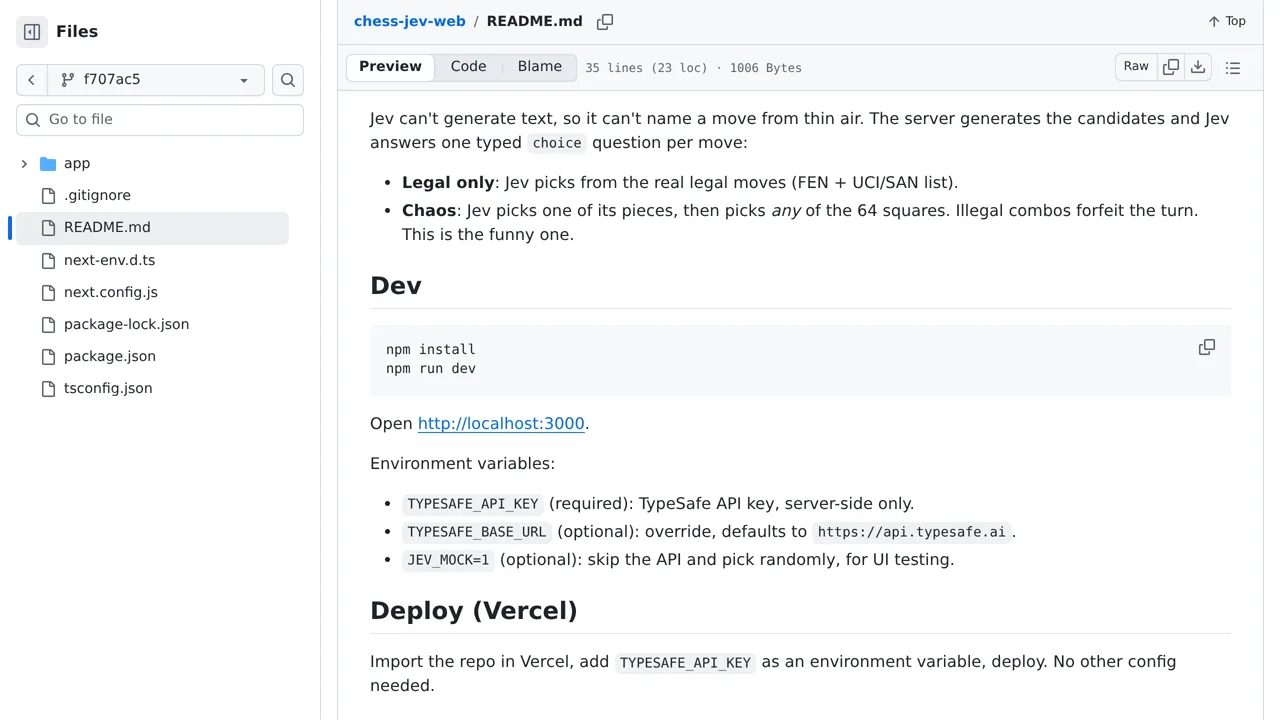This screenshot has width=1280, height=720.
Task: Open package.json file
Action: point(110,356)
